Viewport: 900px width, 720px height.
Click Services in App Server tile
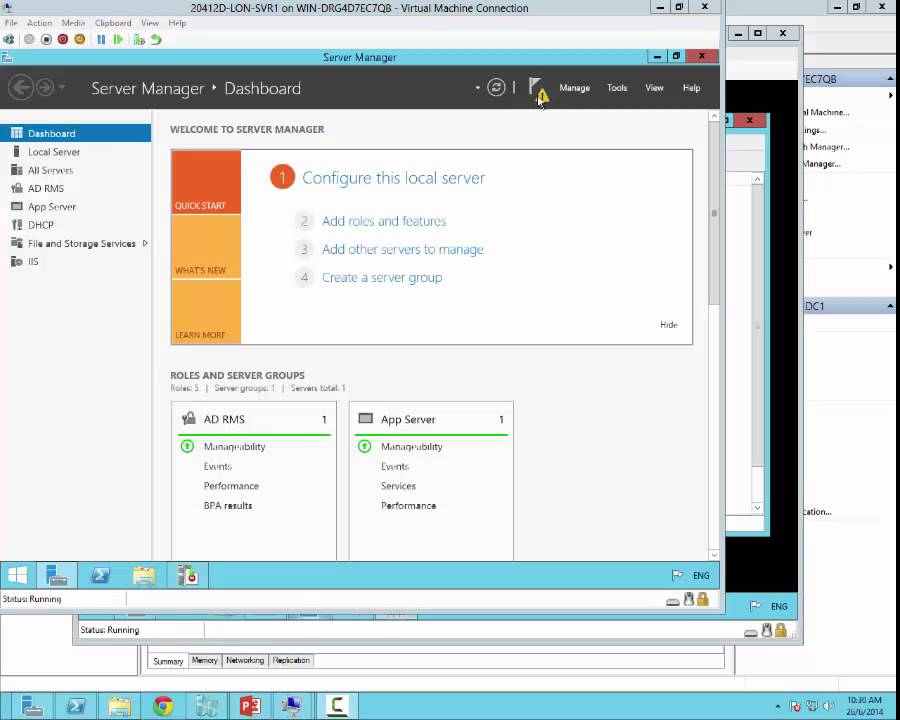coord(398,486)
